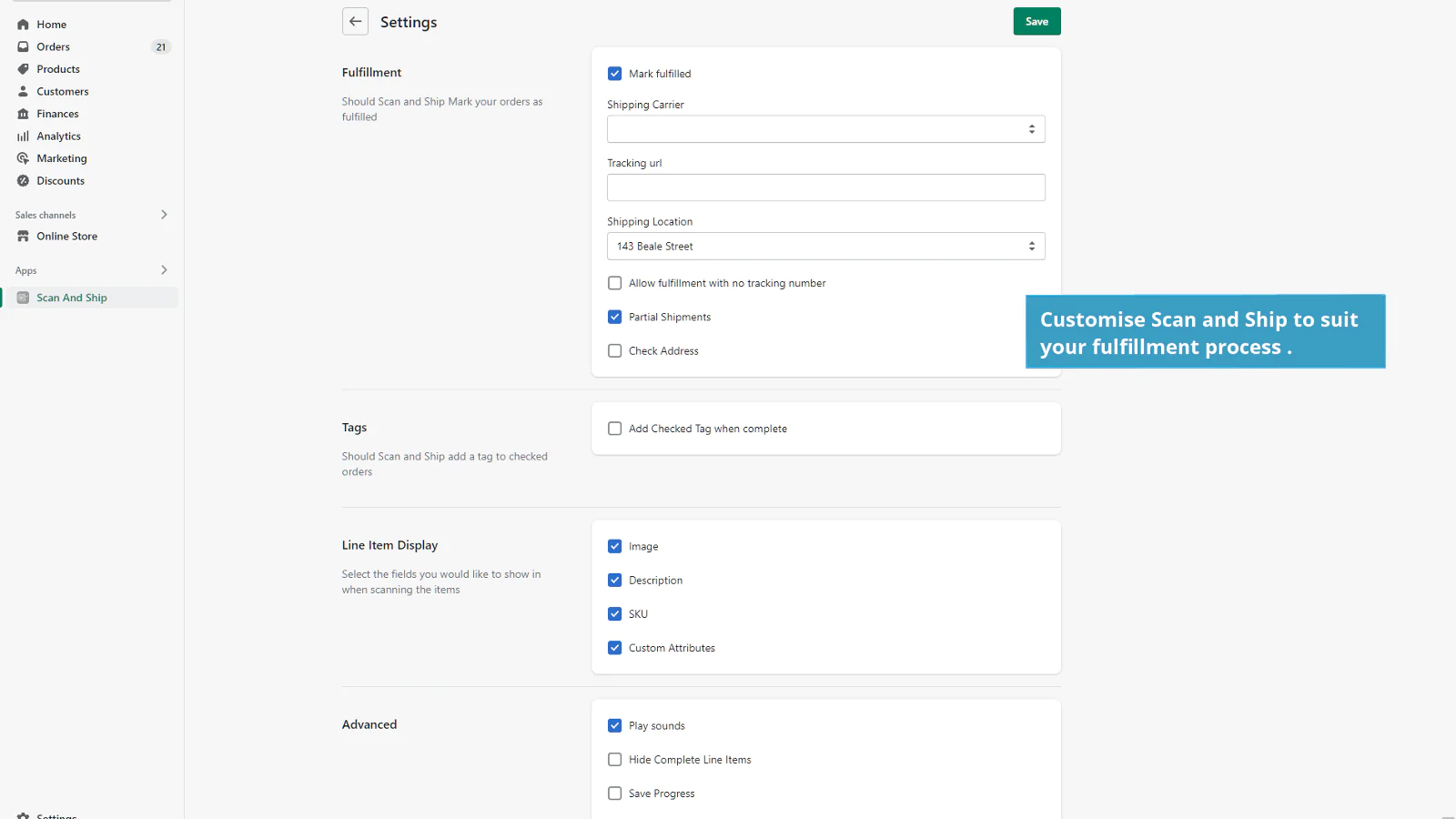Click the Marketing target icon

tap(24, 158)
